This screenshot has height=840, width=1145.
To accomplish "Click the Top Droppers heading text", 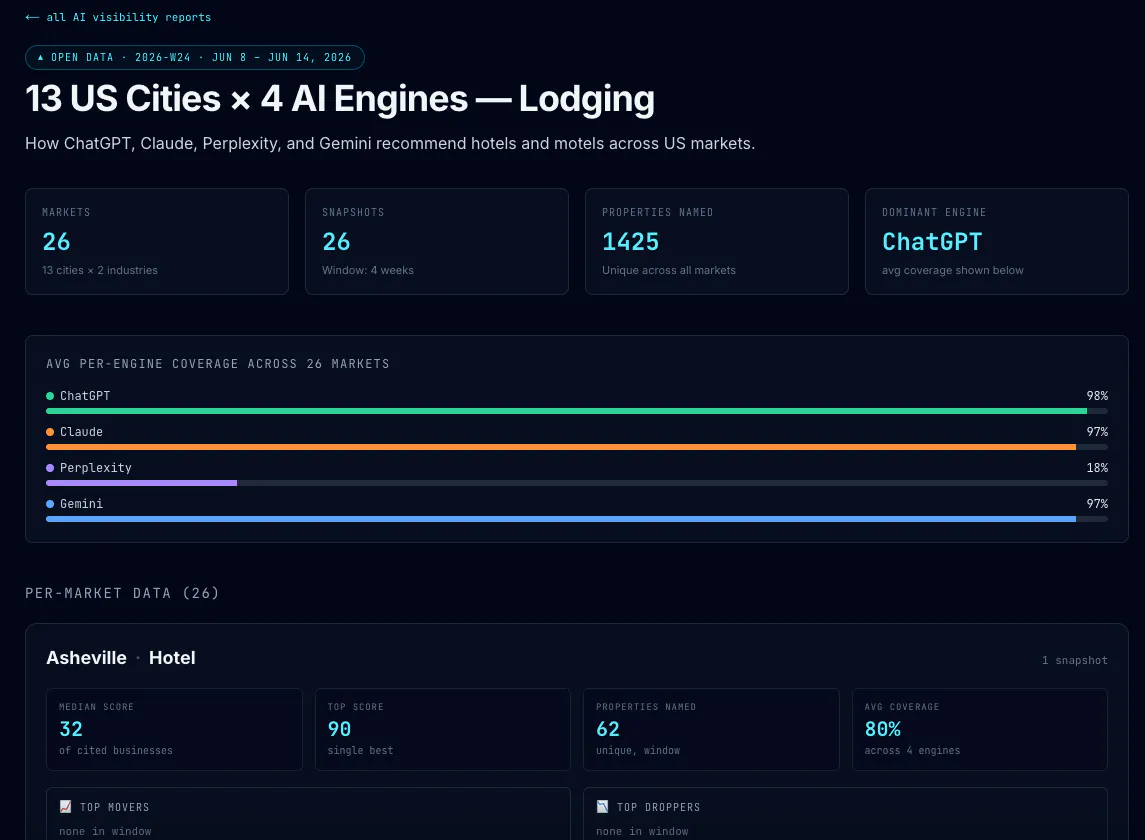I will point(659,807).
